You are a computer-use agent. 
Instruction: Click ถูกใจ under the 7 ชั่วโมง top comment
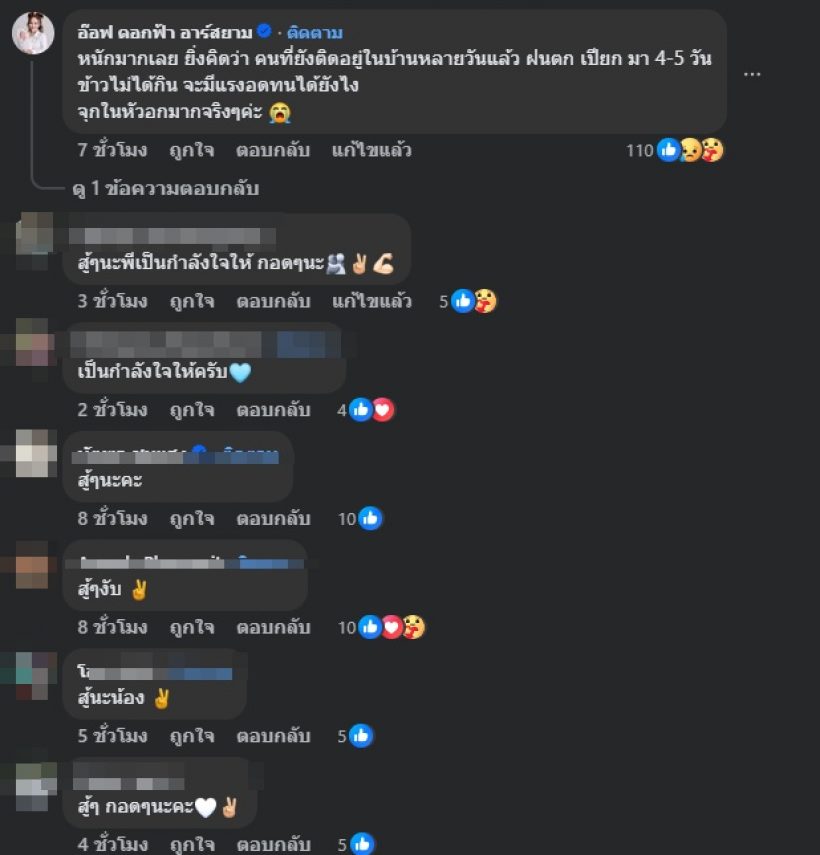[x=192, y=150]
